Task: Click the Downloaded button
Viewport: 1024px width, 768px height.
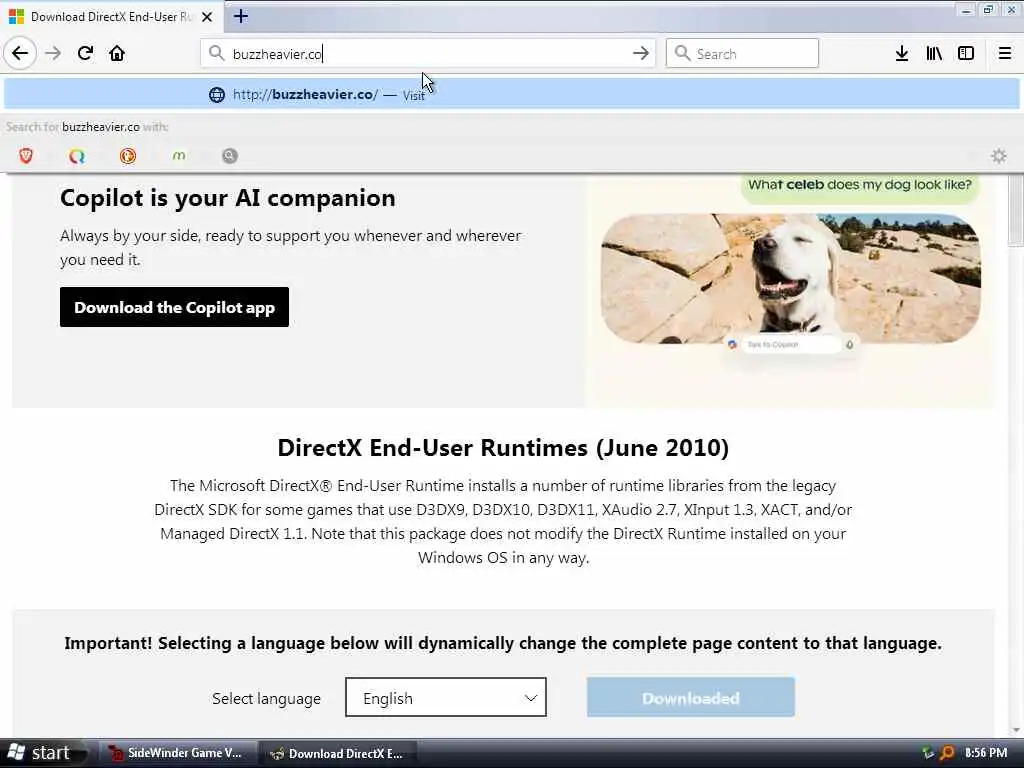Action: [x=690, y=697]
